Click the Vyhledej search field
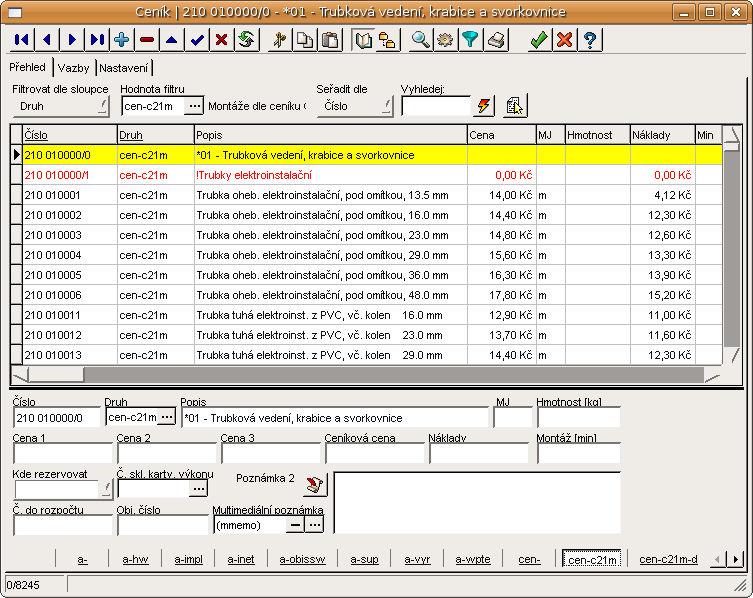 pyautogui.click(x=435, y=106)
